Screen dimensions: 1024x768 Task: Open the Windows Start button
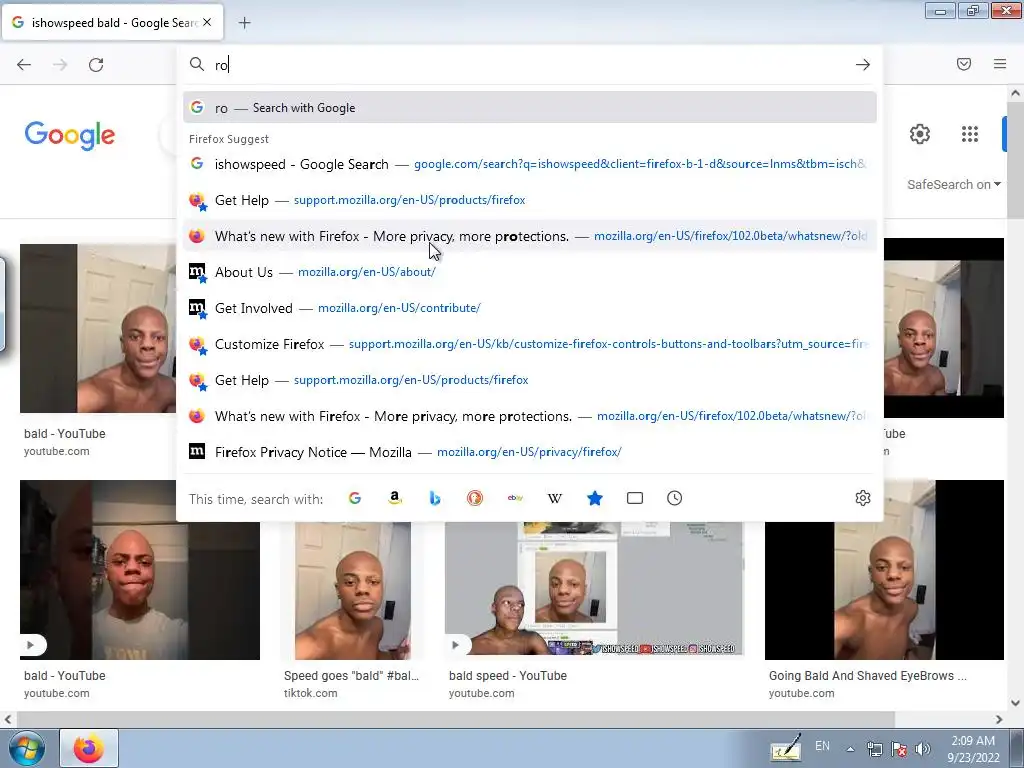click(27, 748)
